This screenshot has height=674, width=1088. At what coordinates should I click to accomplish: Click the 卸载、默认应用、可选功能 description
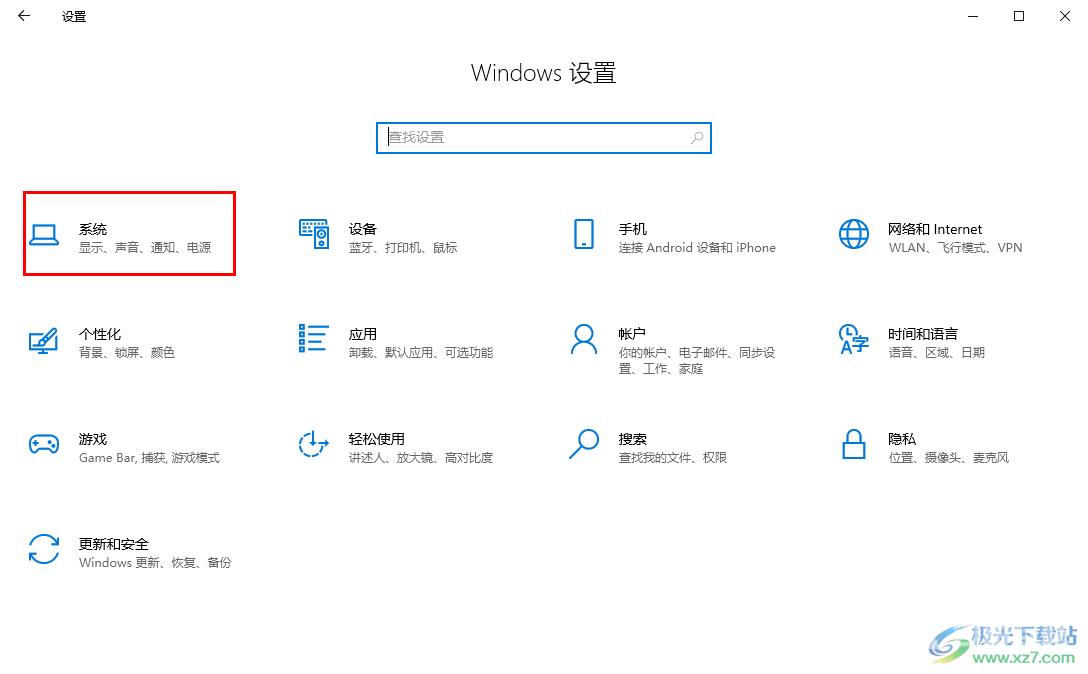coord(420,353)
